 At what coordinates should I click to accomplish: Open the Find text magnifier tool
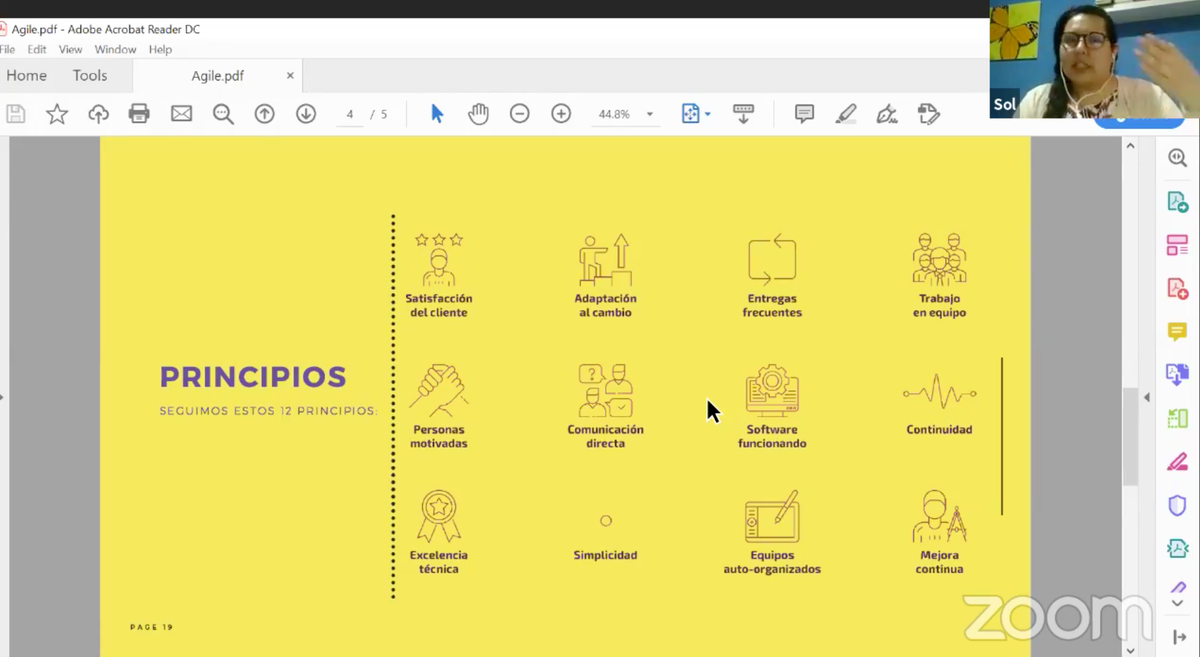[223, 114]
